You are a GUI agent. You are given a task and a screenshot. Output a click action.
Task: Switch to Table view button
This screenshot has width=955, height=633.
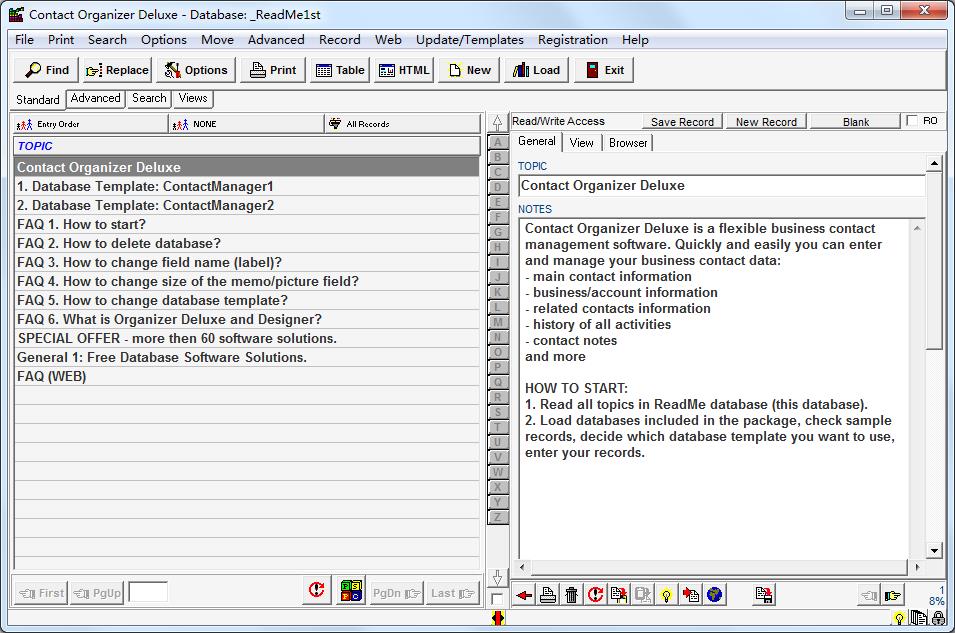340,70
